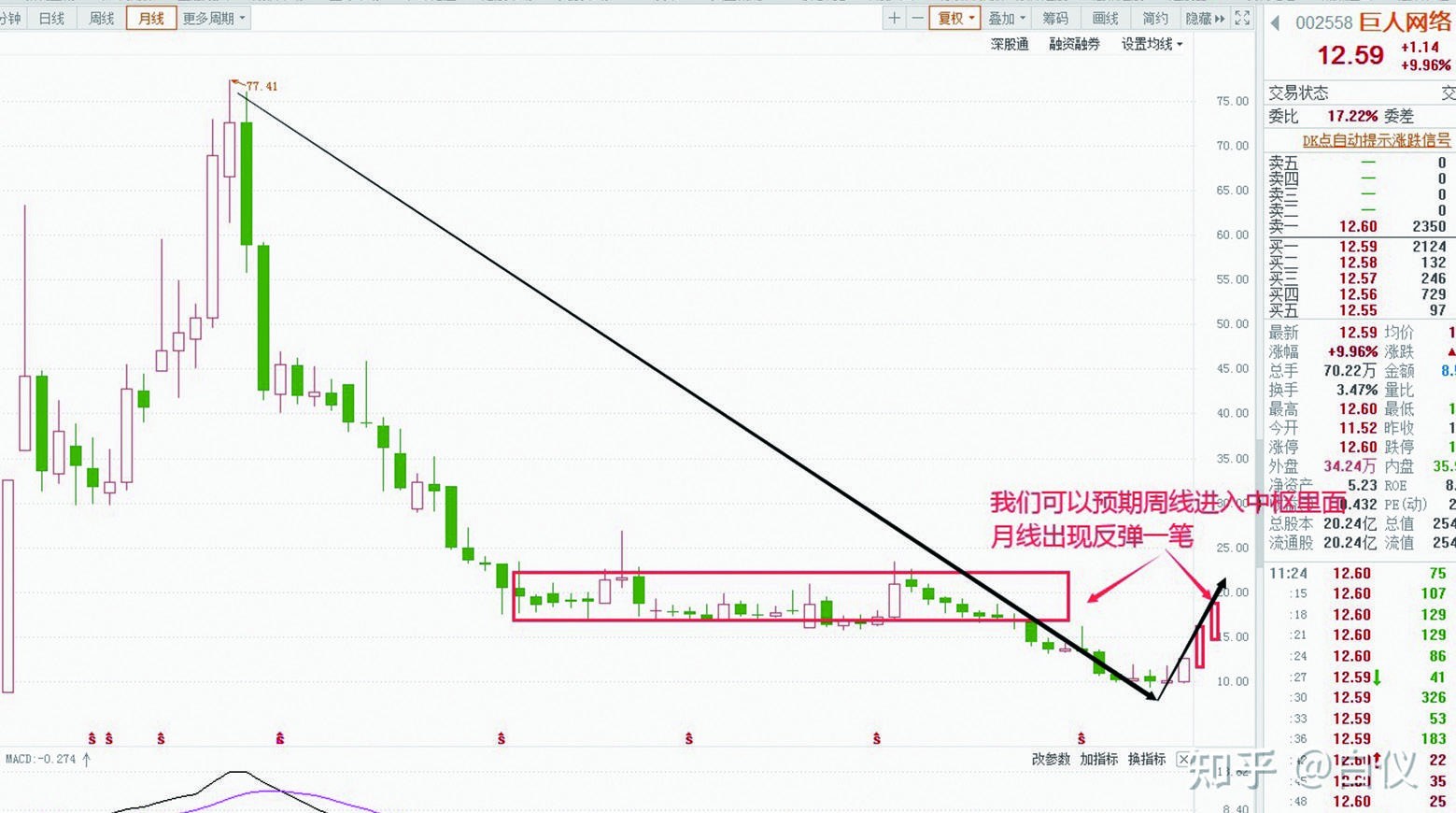This screenshot has height=813, width=1456.
Task: Click the 换指标 switch indicator button
Action: [x=1146, y=760]
